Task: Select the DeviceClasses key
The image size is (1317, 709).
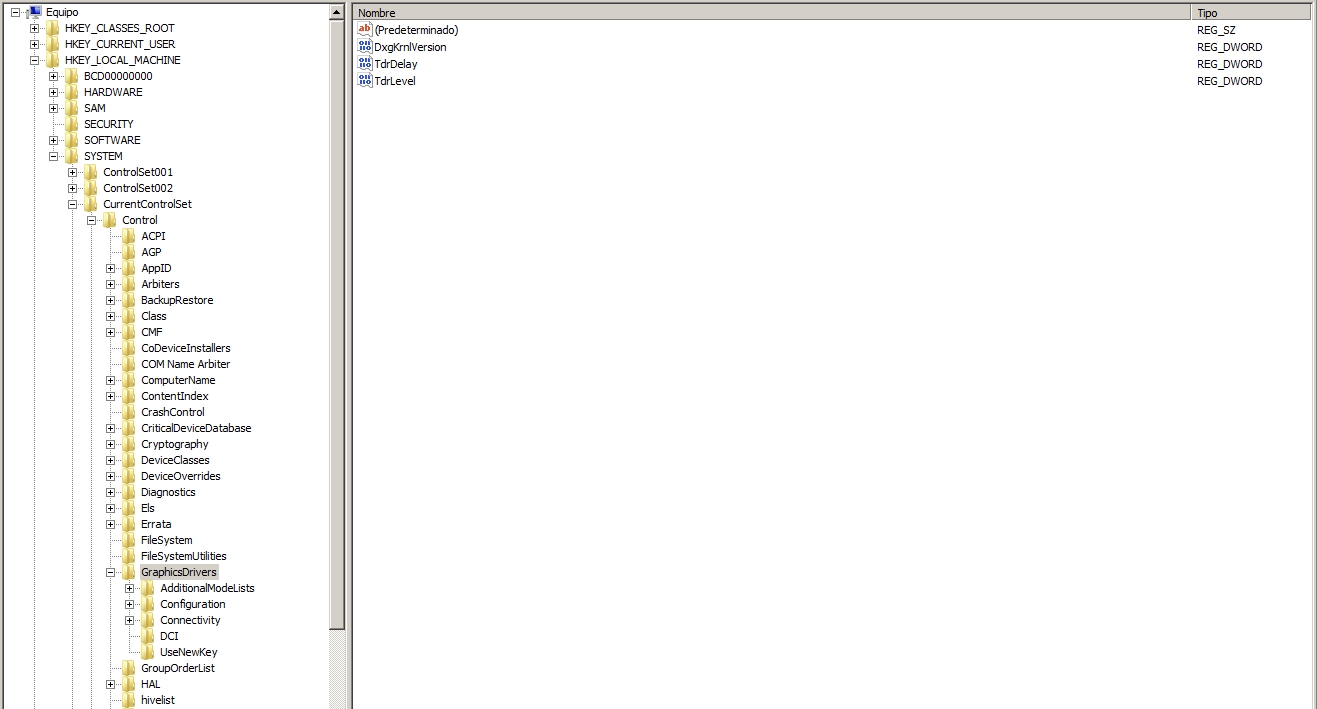Action: pos(175,460)
